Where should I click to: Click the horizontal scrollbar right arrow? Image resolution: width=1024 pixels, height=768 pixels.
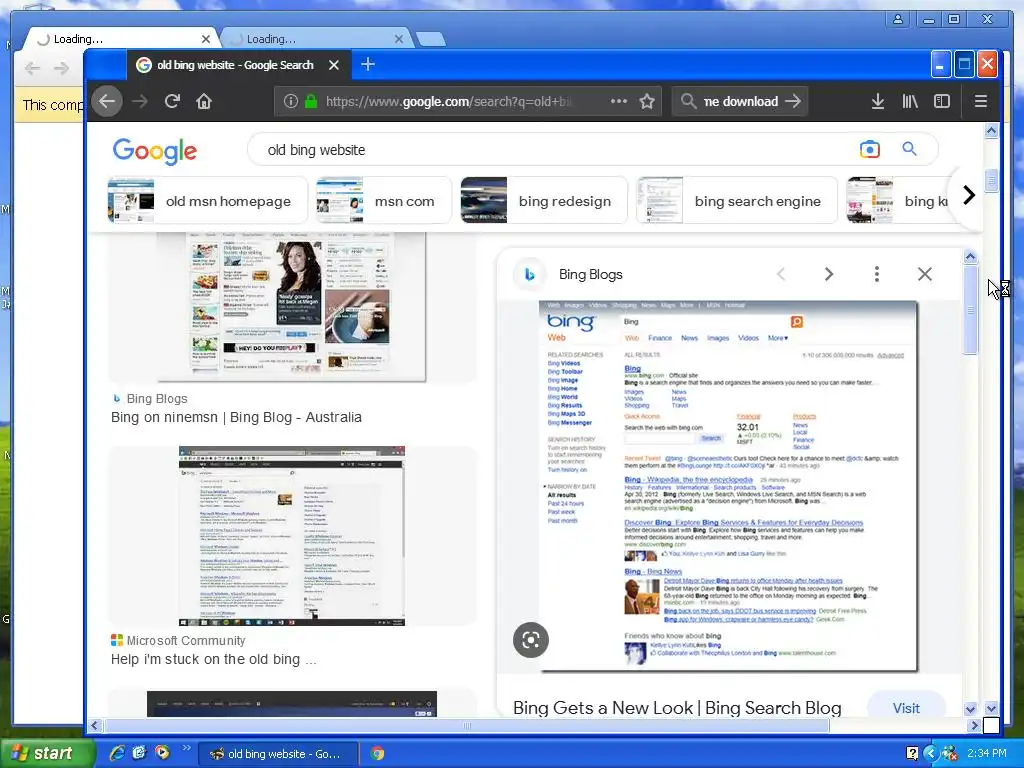[x=974, y=726]
